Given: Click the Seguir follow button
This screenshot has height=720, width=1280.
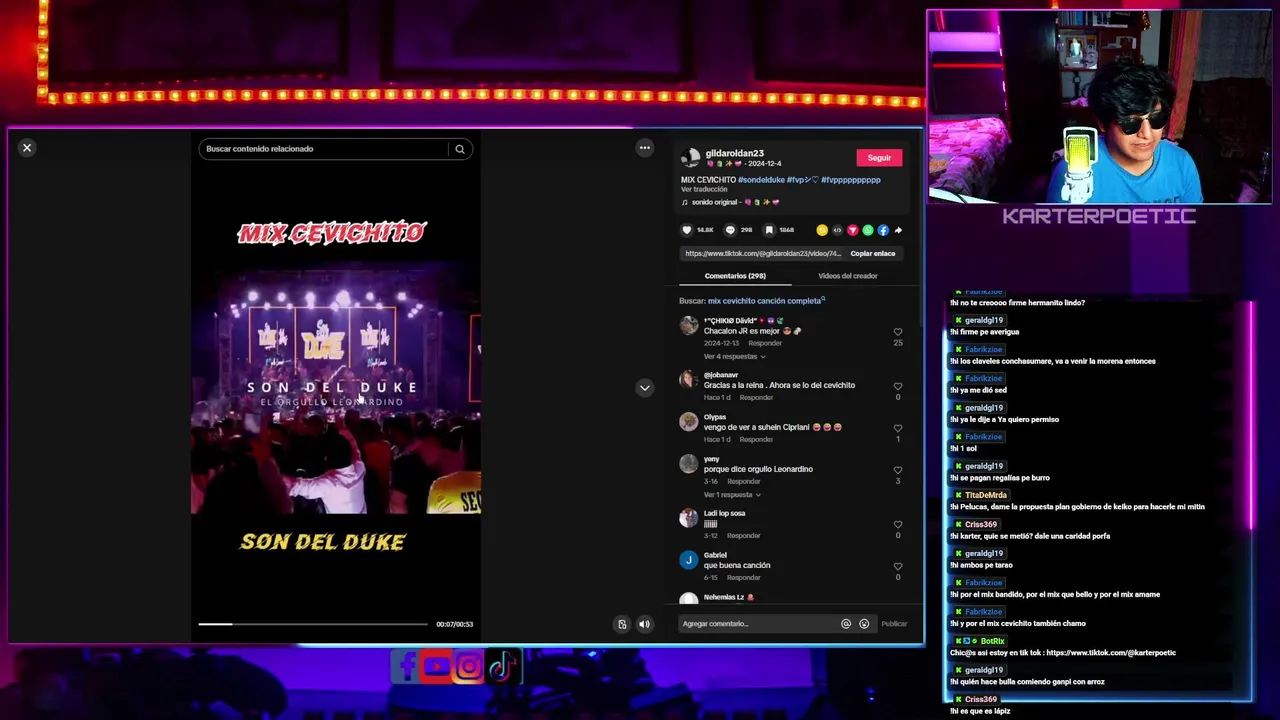Looking at the screenshot, I should 879,158.
